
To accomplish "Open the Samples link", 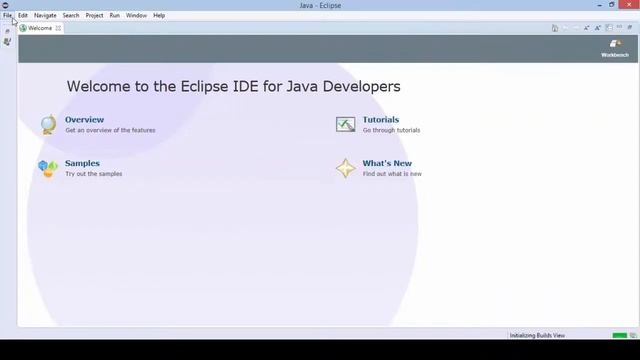I will 82,163.
